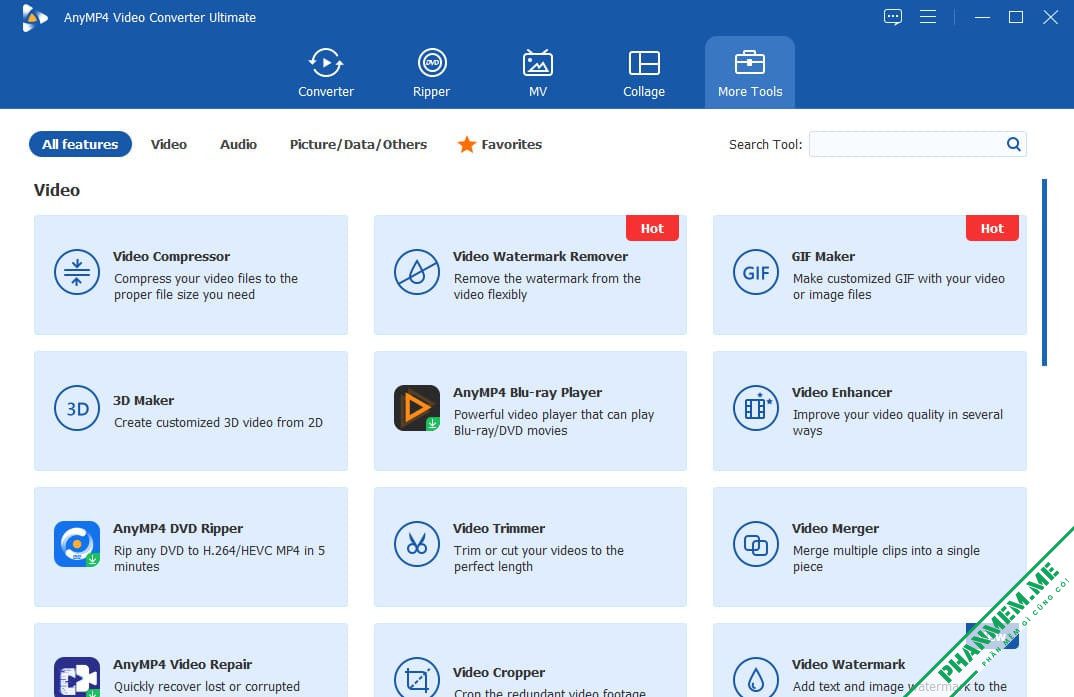1074x697 pixels.
Task: Click the More Tools toolbox icon
Action: (x=749, y=62)
